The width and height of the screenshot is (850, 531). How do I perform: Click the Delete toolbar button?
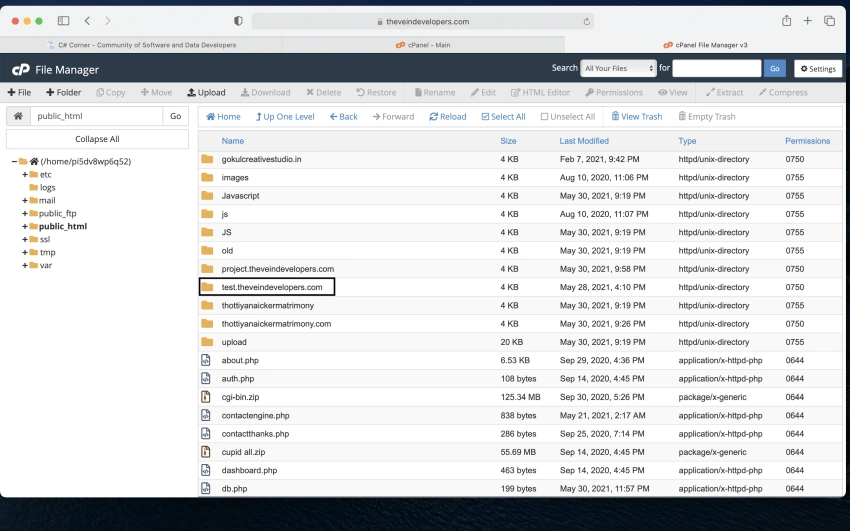[324, 92]
